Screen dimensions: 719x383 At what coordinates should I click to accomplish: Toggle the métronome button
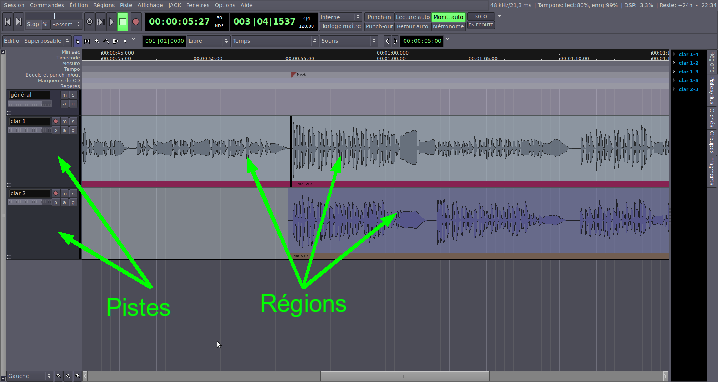(x=448, y=27)
